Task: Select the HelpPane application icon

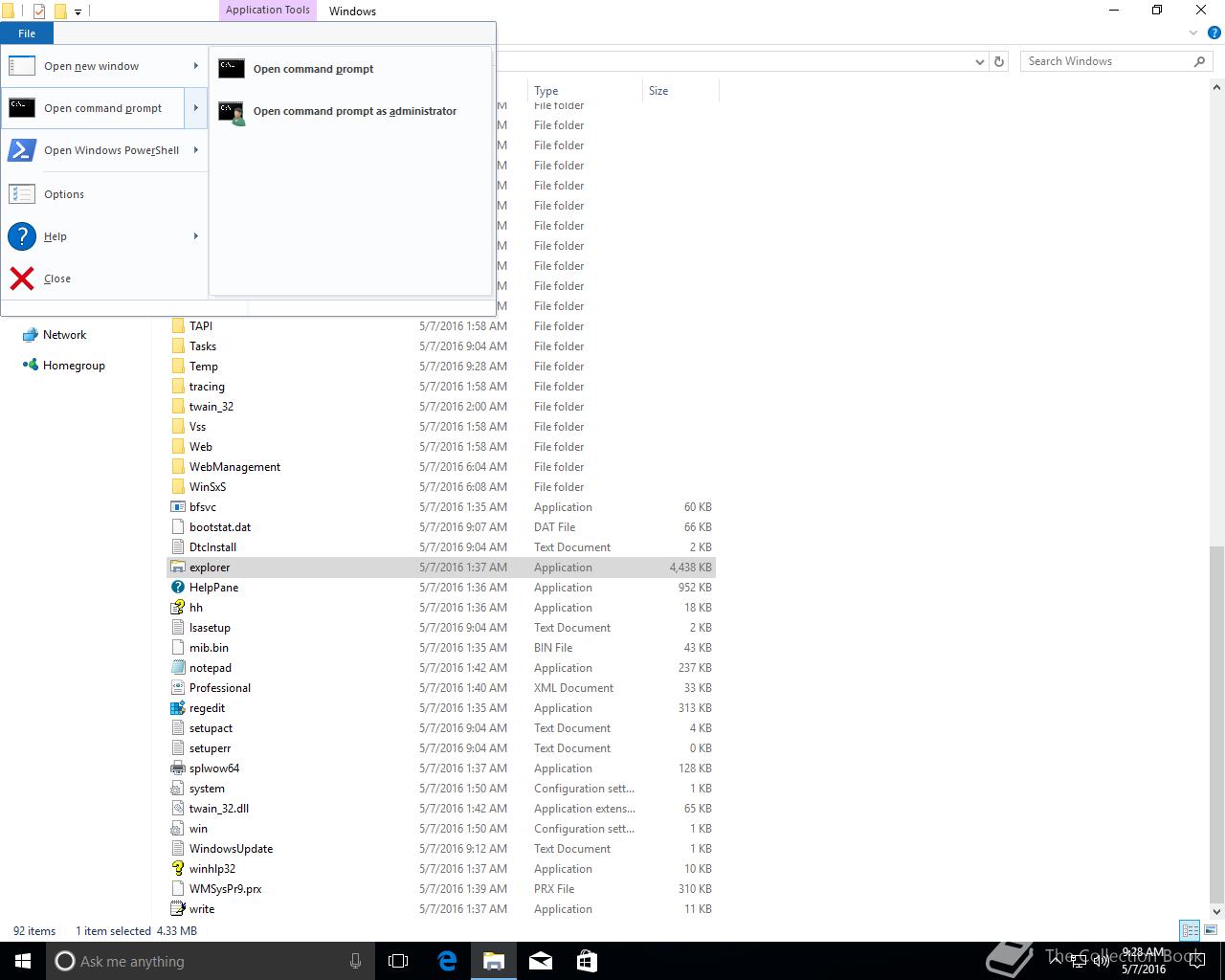Action: (x=178, y=588)
